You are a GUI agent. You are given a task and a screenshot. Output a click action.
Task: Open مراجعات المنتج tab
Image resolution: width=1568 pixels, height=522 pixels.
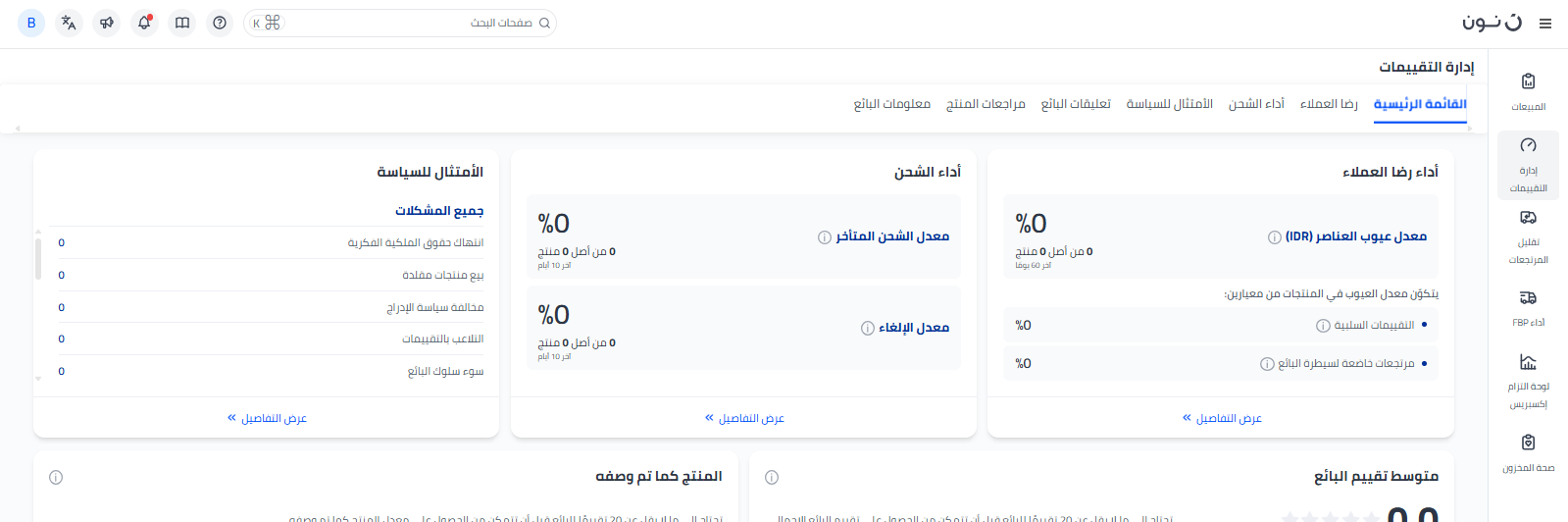tap(986, 104)
